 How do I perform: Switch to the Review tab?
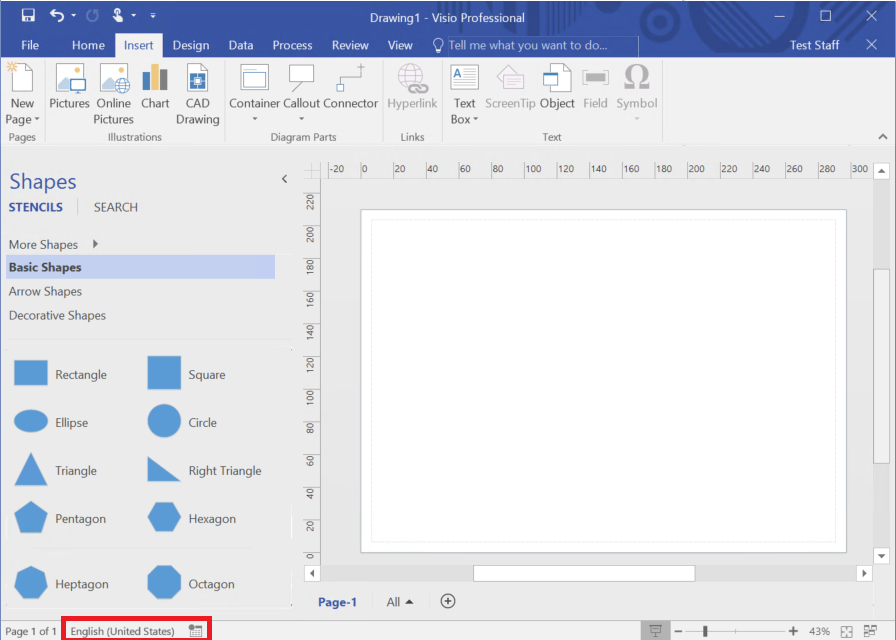coord(350,45)
